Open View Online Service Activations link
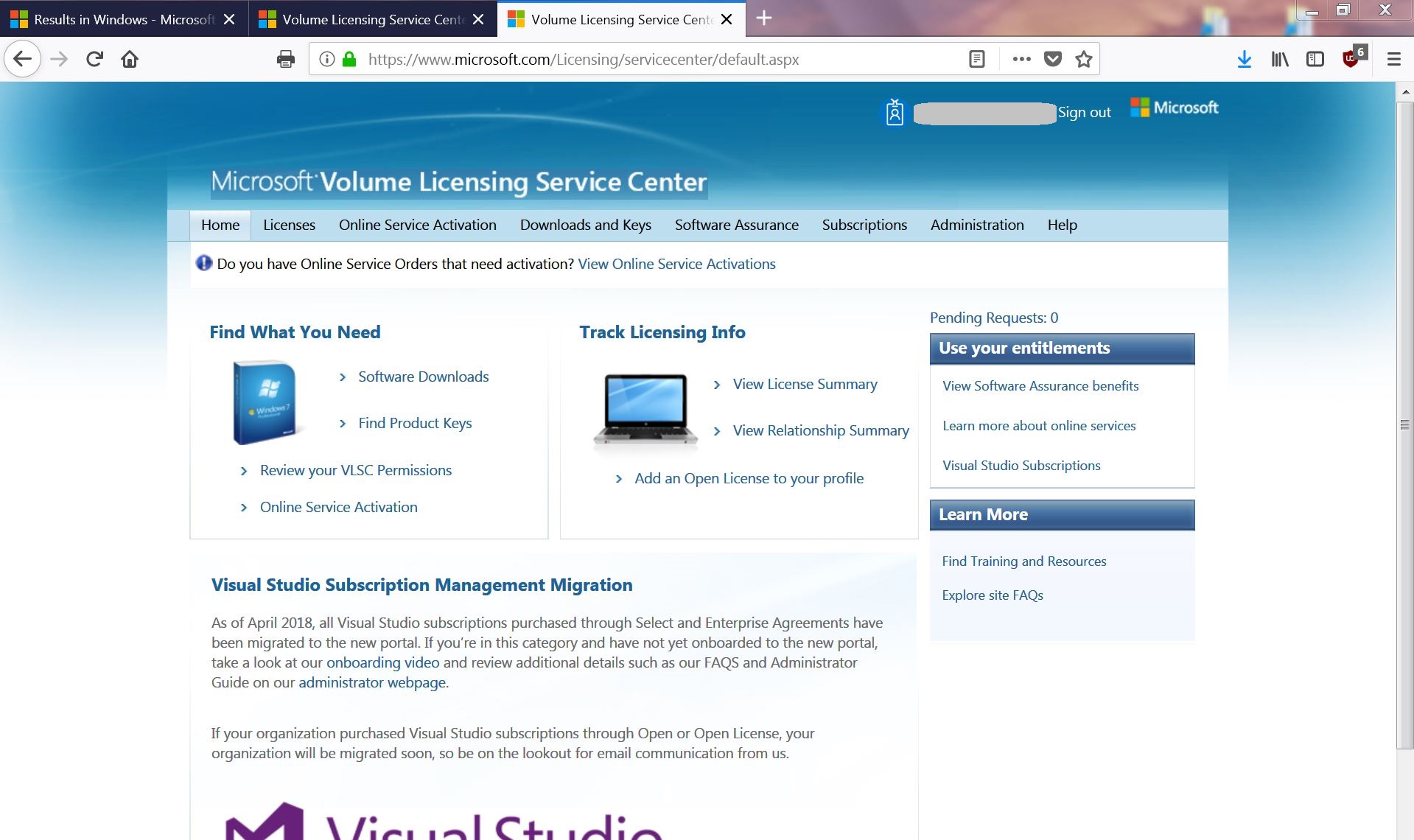This screenshot has width=1414, height=840. (676, 264)
